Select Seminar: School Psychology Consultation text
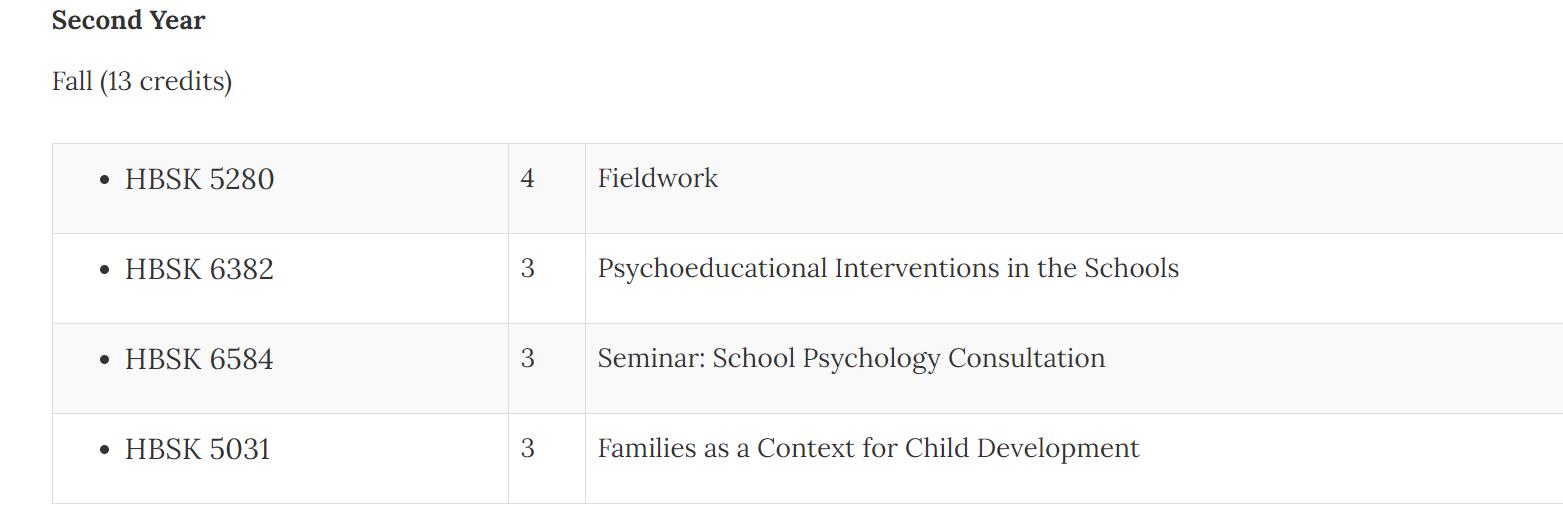This screenshot has width=1563, height=514. [851, 359]
